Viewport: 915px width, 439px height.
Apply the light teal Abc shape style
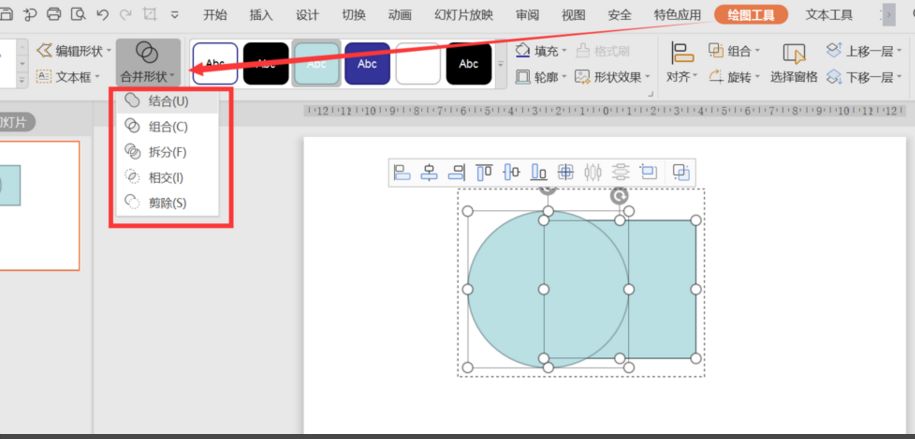316,64
